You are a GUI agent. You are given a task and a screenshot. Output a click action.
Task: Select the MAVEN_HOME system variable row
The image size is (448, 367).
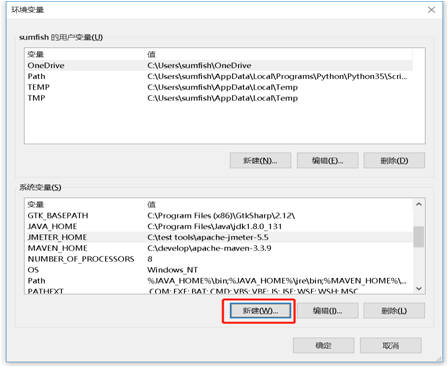pyautogui.click(x=219, y=248)
